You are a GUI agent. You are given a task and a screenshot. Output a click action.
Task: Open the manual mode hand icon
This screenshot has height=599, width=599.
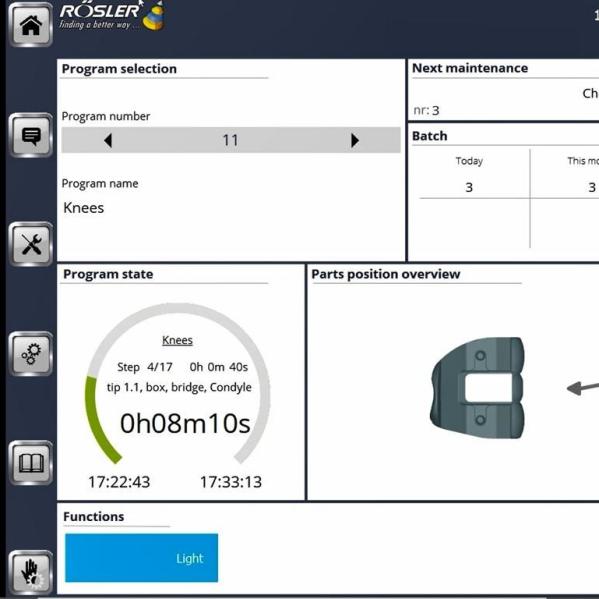31,572
